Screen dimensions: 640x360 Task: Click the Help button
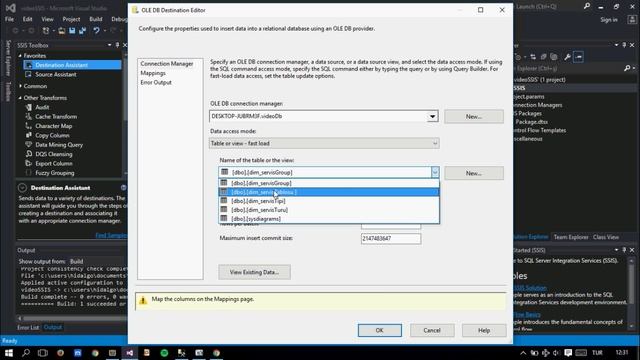click(484, 330)
